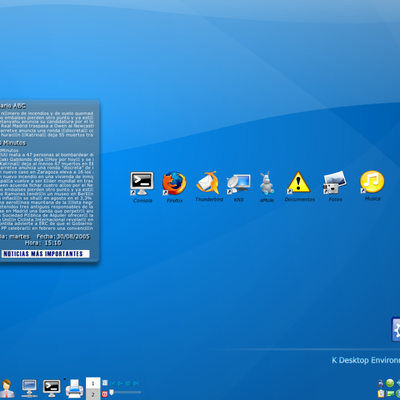The width and height of the screenshot is (400, 400).
Task: Open the printer icon in the panel
Action: pyautogui.click(x=74, y=389)
